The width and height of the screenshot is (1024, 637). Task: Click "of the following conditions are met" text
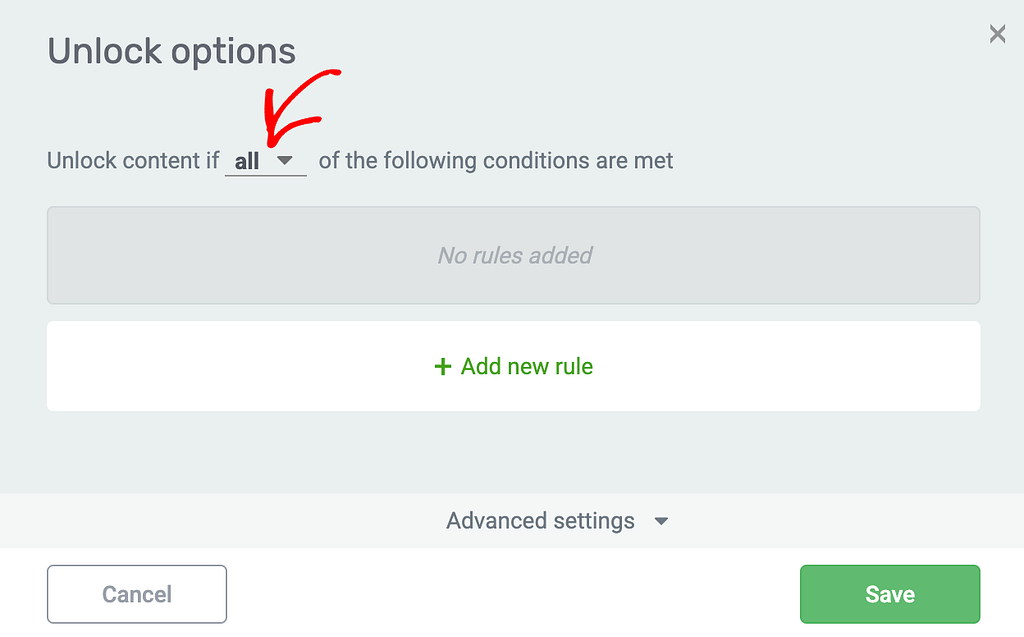(x=496, y=160)
